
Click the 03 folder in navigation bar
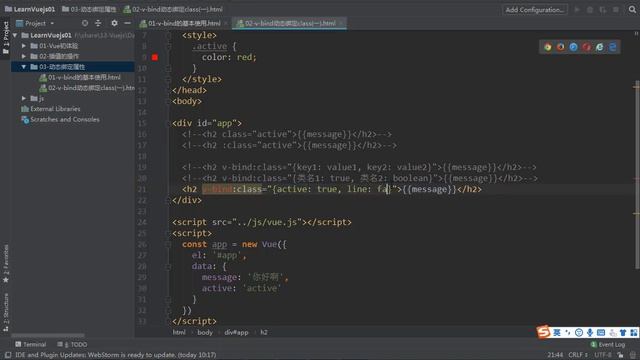coord(89,9)
